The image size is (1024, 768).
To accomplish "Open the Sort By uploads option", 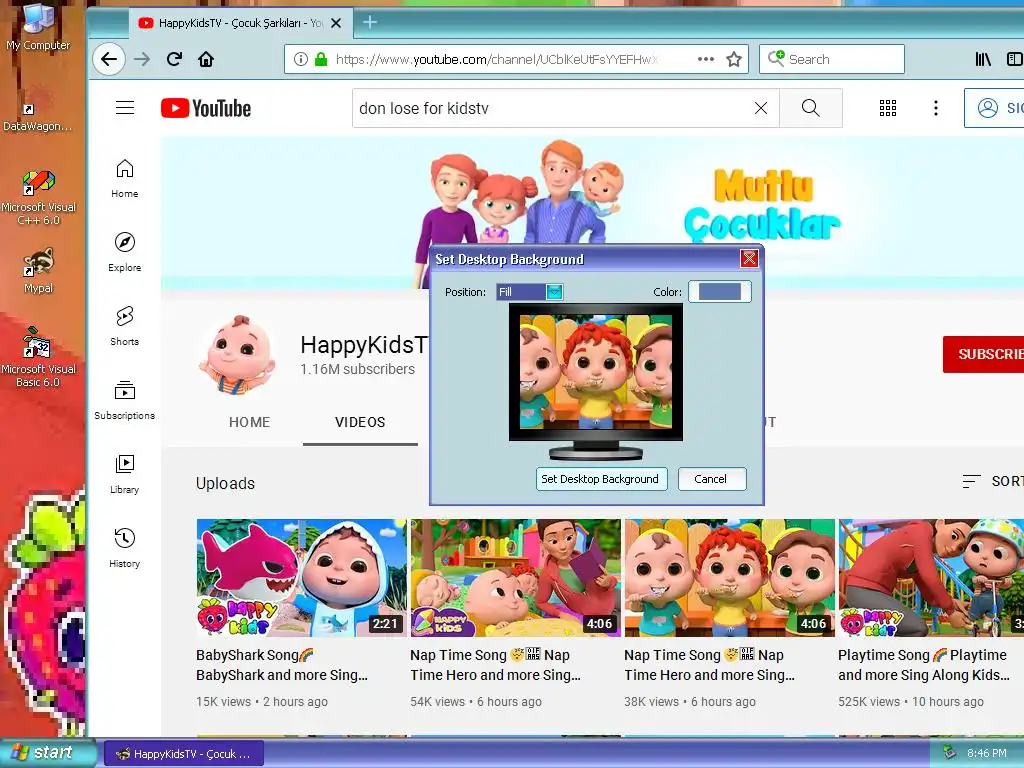I will pos(993,481).
